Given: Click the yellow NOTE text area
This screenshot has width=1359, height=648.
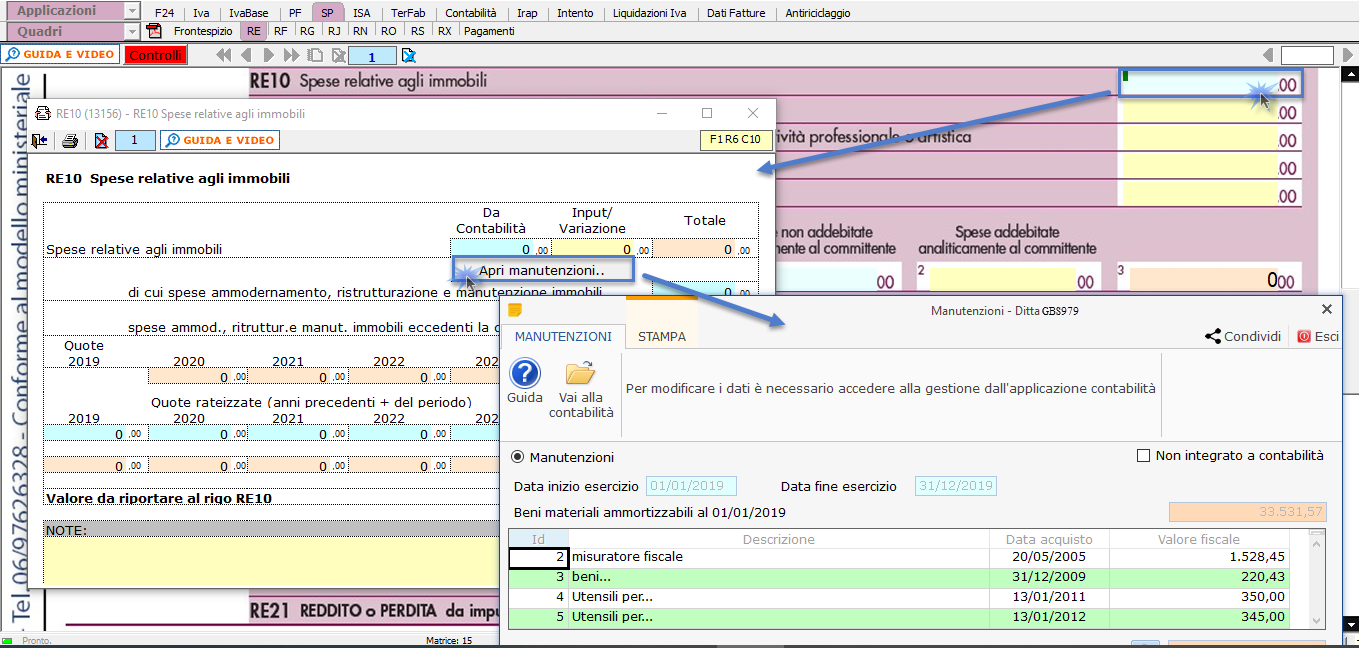Looking at the screenshot, I should pyautogui.click(x=270, y=561).
